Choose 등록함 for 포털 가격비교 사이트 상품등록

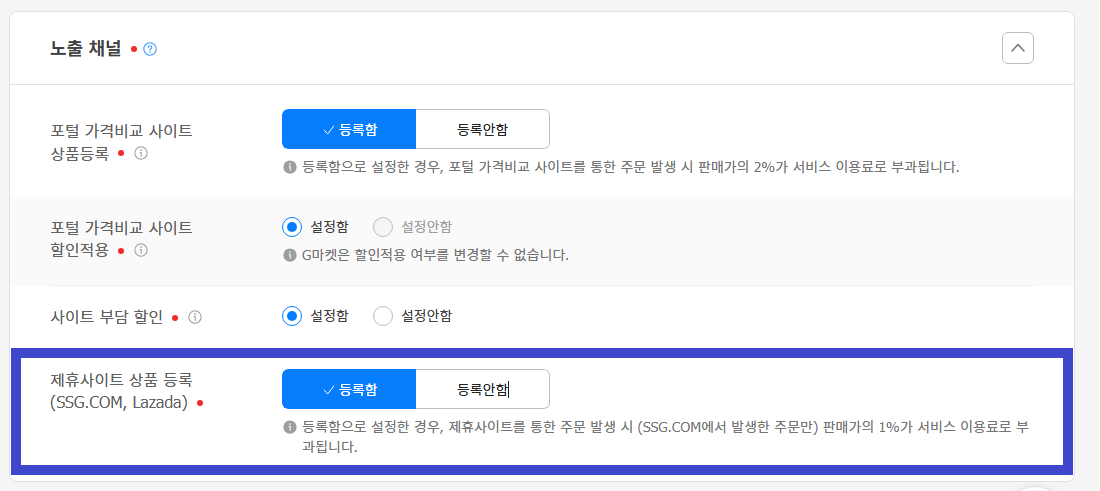pos(349,129)
